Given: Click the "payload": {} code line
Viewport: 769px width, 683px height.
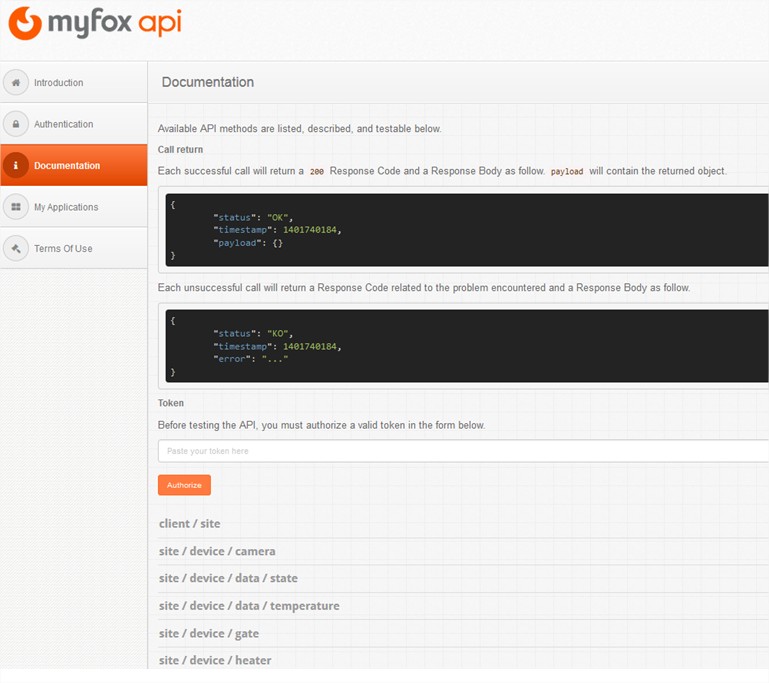Looking at the screenshot, I should coord(248,243).
